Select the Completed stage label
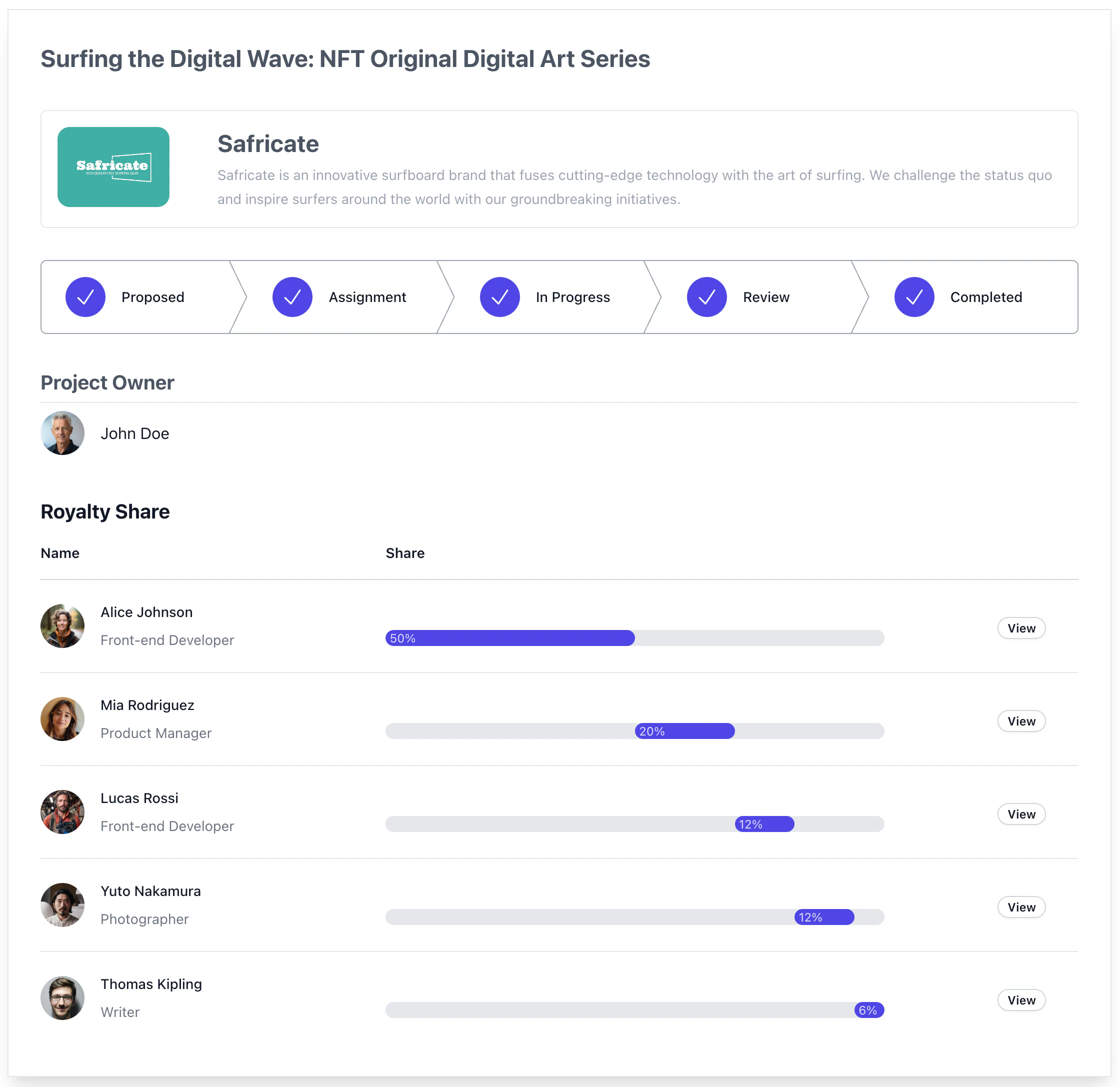The width and height of the screenshot is (1120, 1087). pyautogui.click(x=985, y=297)
